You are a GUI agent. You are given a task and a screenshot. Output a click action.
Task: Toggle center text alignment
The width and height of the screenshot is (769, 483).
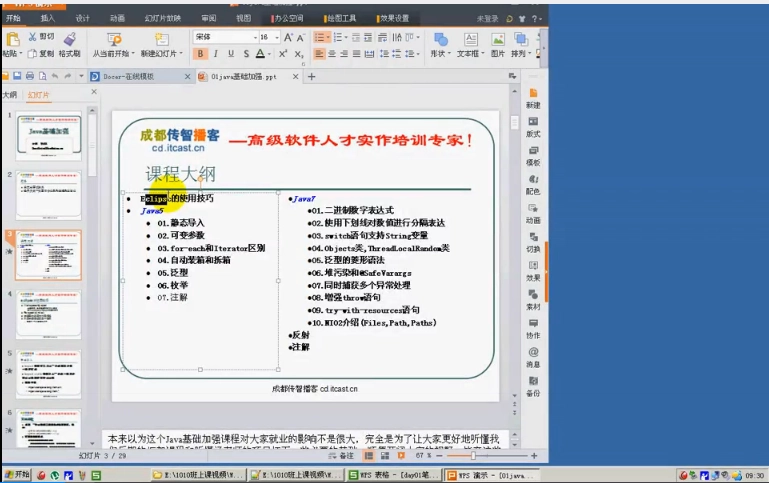pos(332,54)
